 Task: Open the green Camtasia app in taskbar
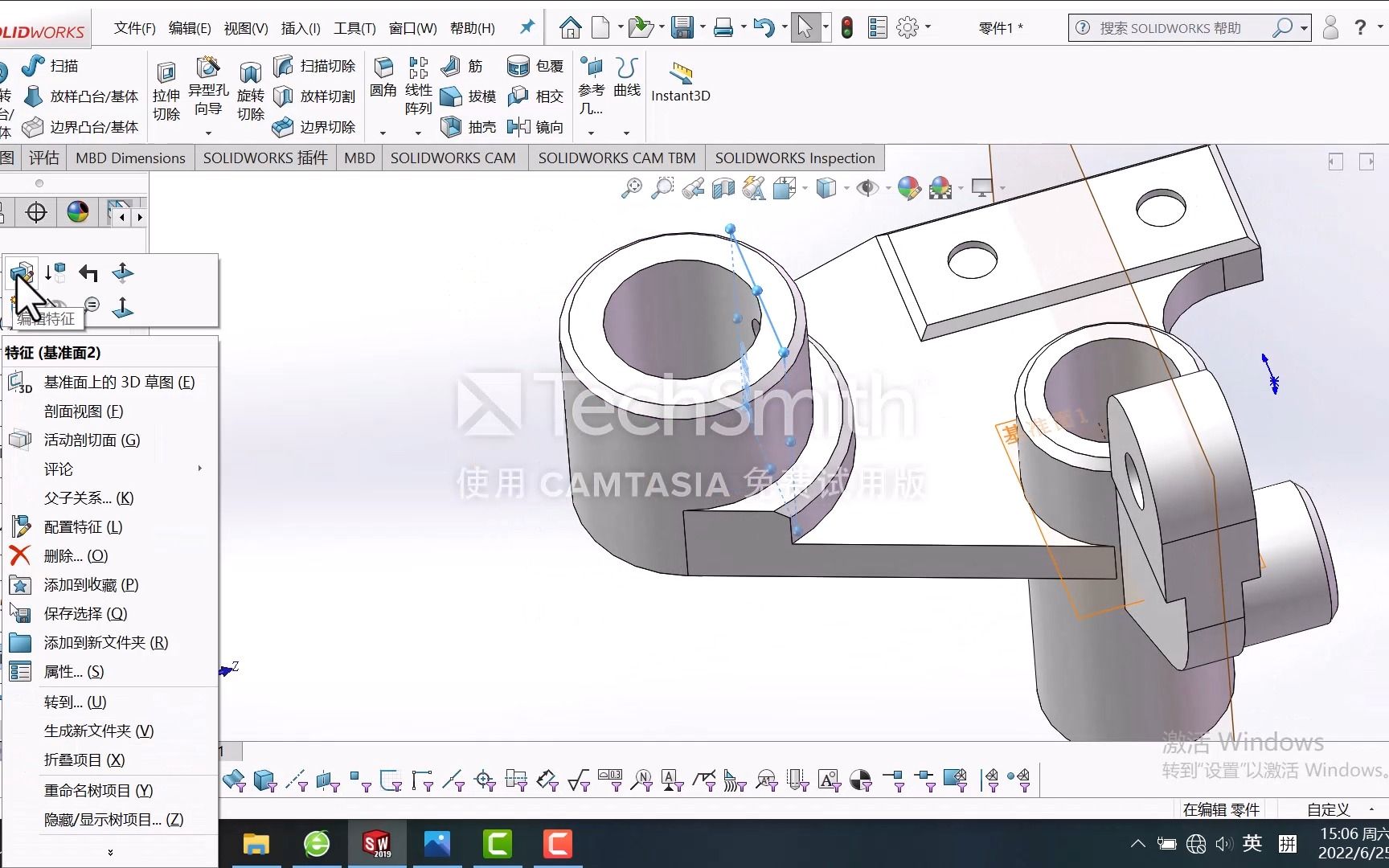(x=498, y=844)
